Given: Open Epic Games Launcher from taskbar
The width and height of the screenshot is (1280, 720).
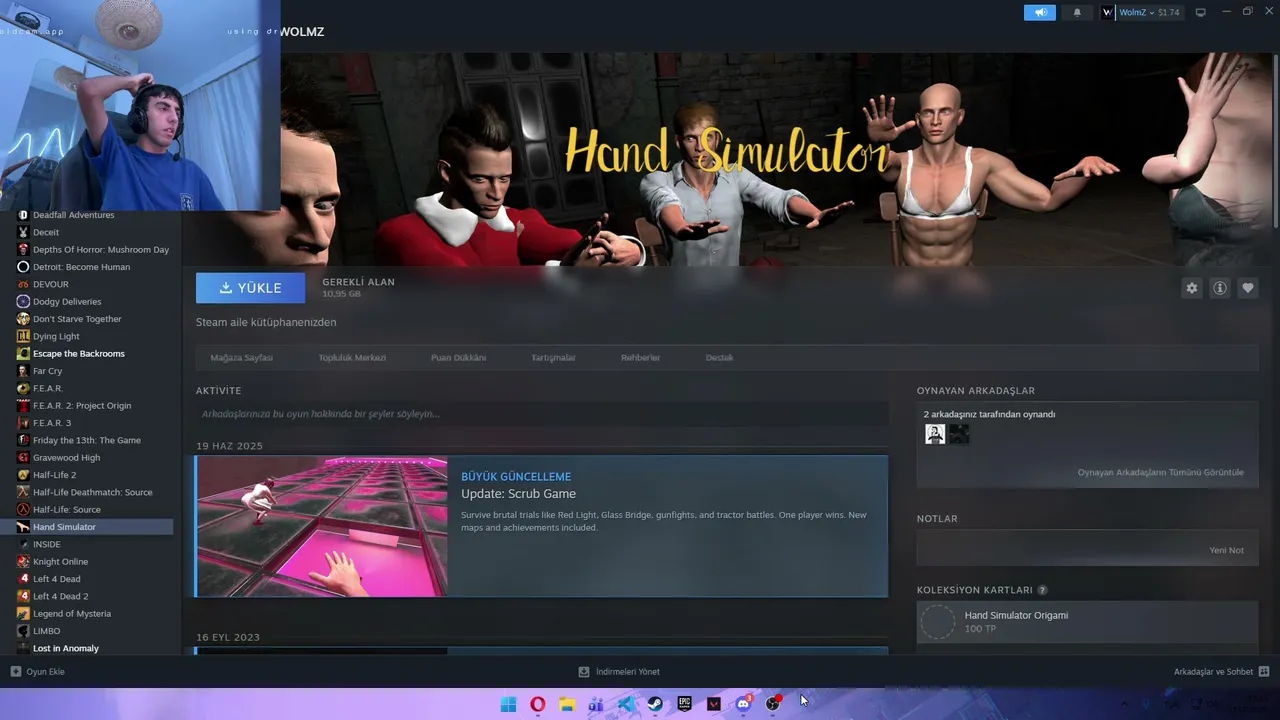Looking at the screenshot, I should (685, 704).
